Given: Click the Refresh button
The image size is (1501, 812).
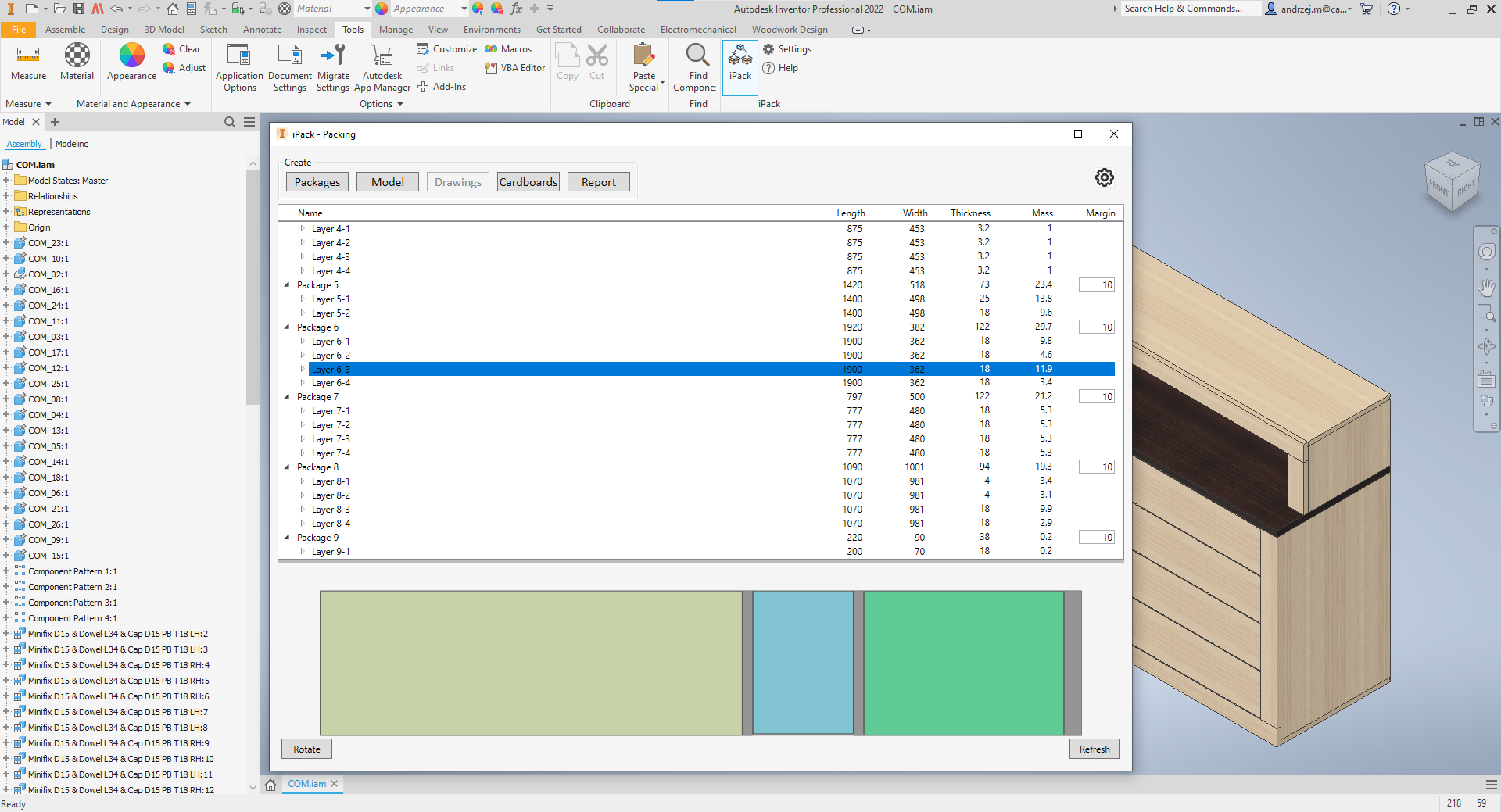Looking at the screenshot, I should pos(1094,749).
